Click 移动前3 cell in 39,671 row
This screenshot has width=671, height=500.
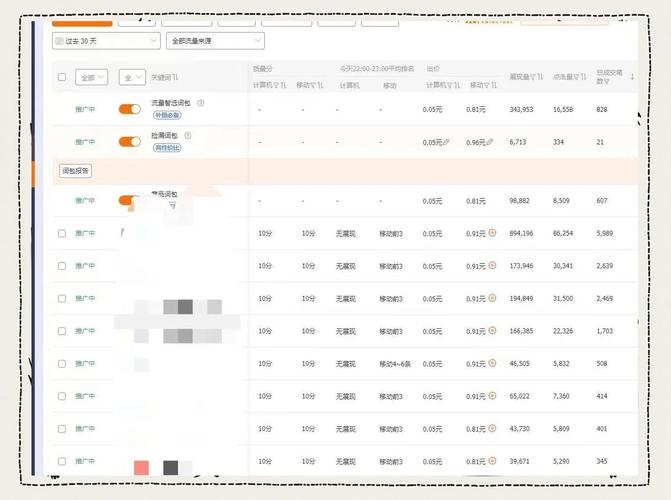click(x=391, y=461)
